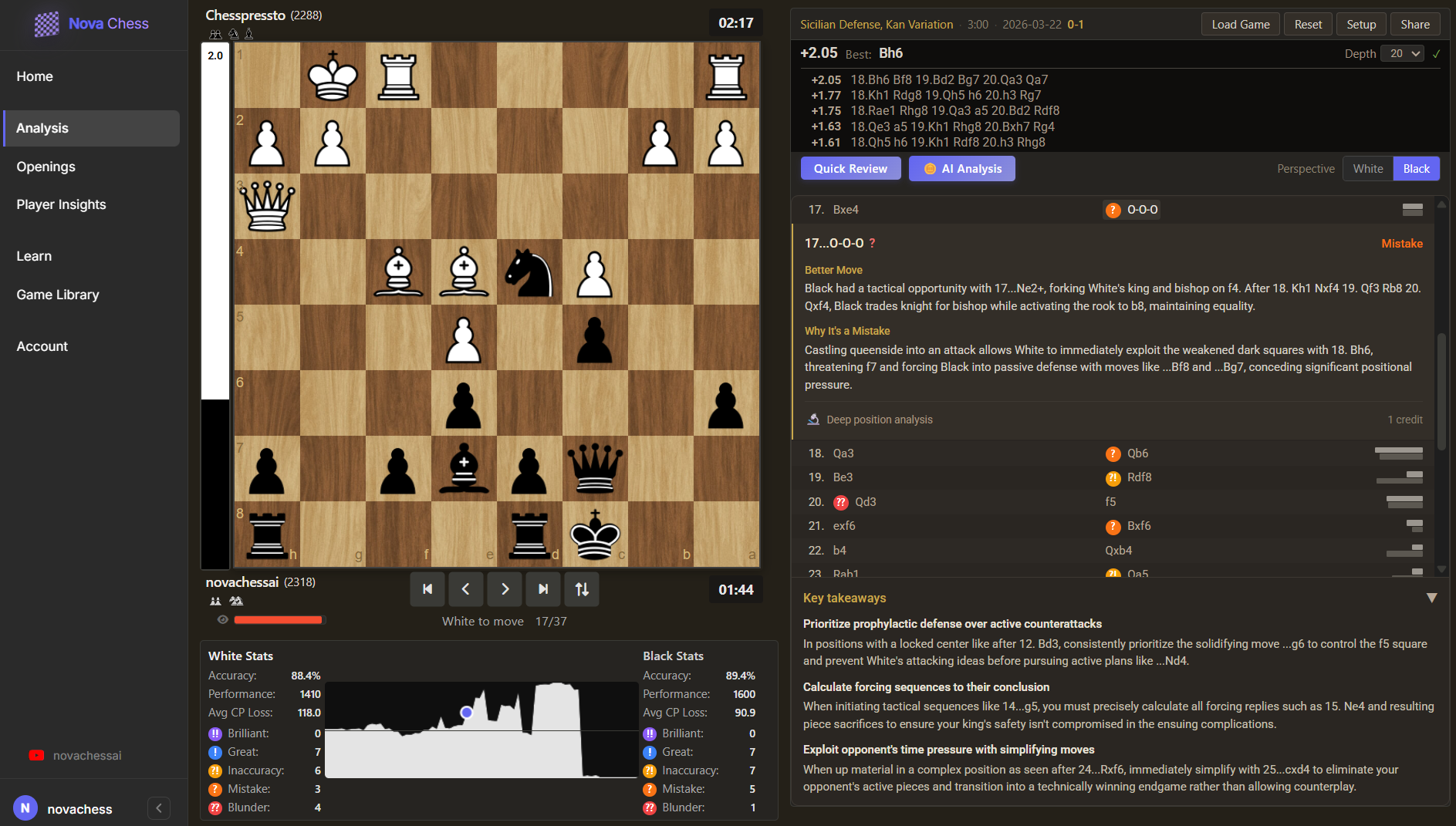The width and height of the screenshot is (1456, 826).
Task: Toggle the Black perspective button
Action: click(x=1416, y=168)
